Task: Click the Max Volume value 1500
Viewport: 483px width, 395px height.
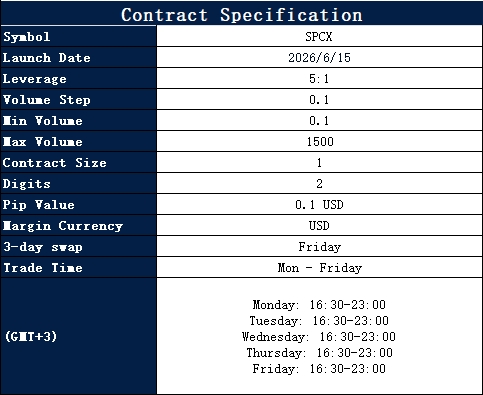Action: coord(320,142)
